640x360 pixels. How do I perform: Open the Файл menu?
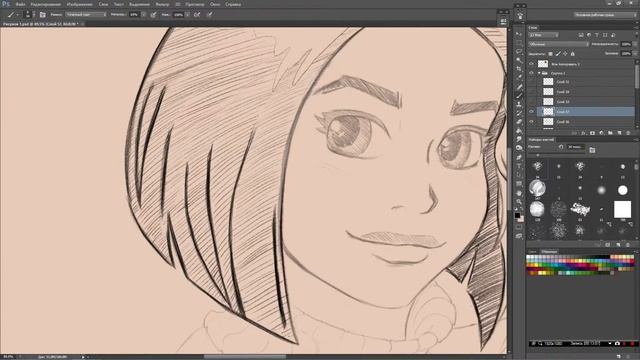coord(20,4)
